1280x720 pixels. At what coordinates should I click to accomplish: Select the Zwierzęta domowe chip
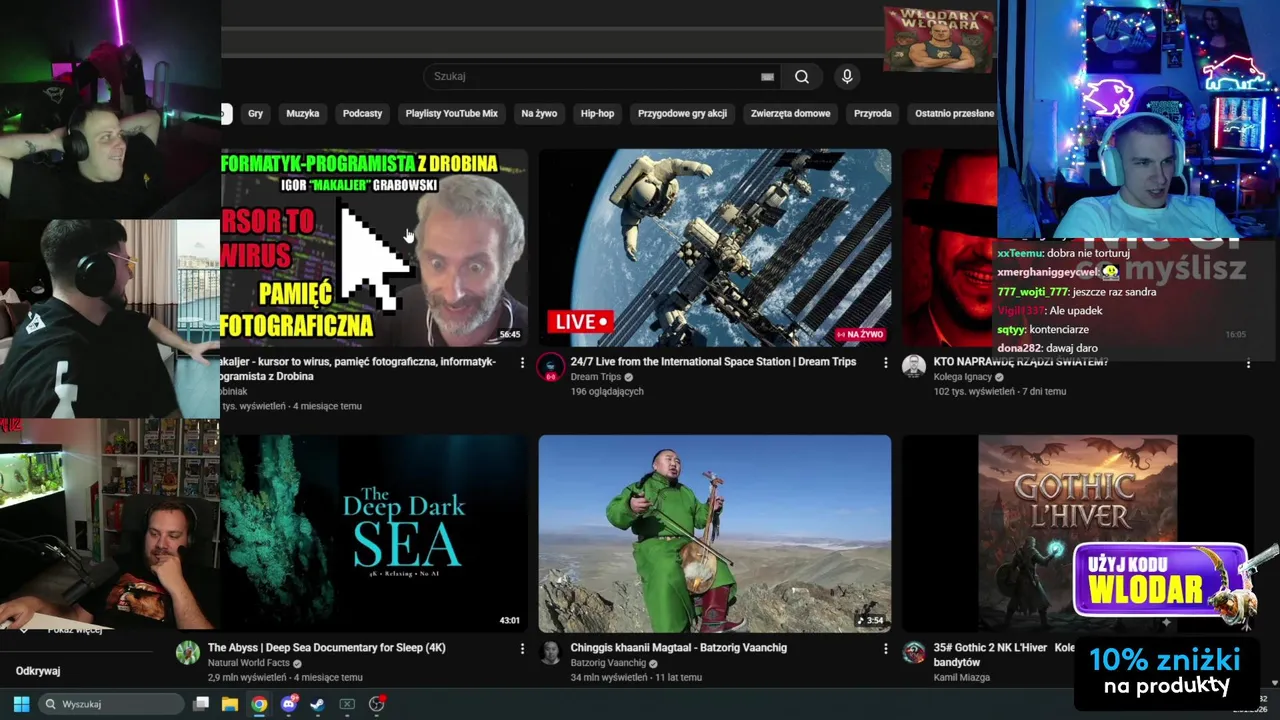[x=790, y=114]
